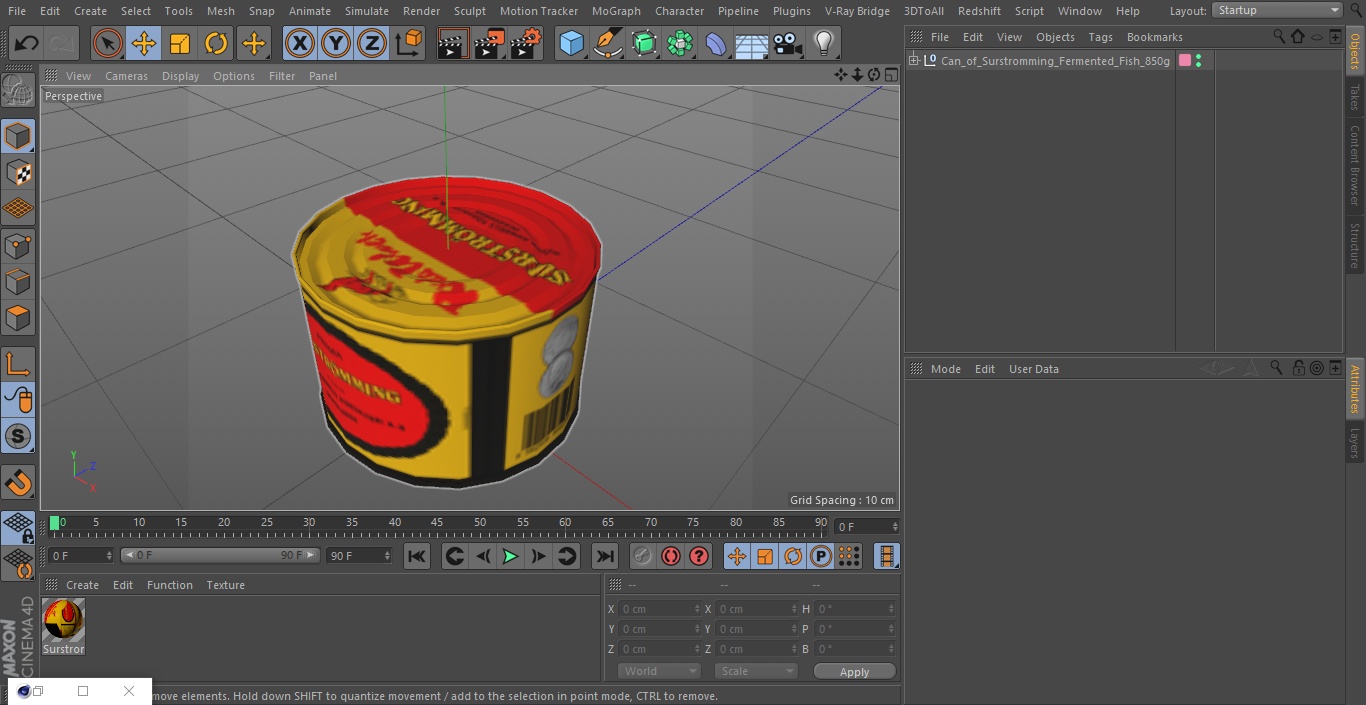Activate the Move tool
The image size is (1366, 705).
[x=144, y=43]
